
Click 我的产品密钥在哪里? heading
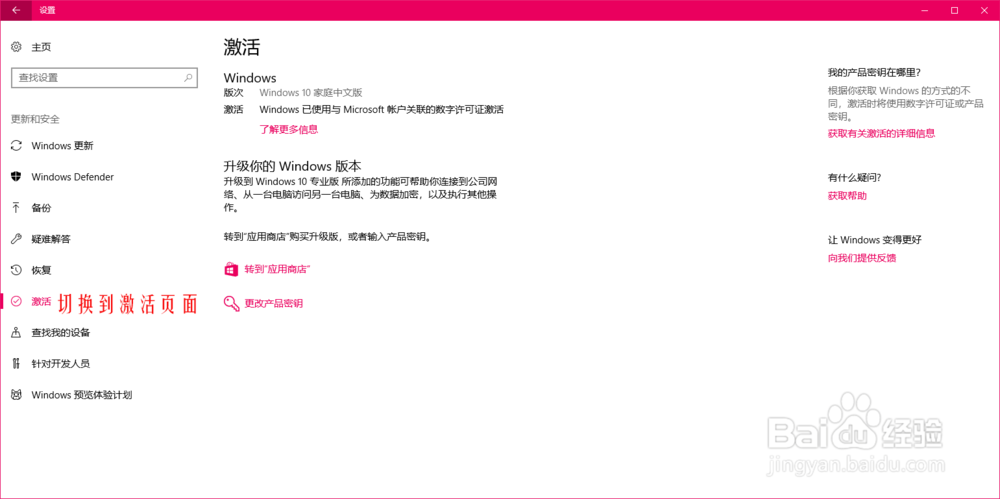[874, 72]
